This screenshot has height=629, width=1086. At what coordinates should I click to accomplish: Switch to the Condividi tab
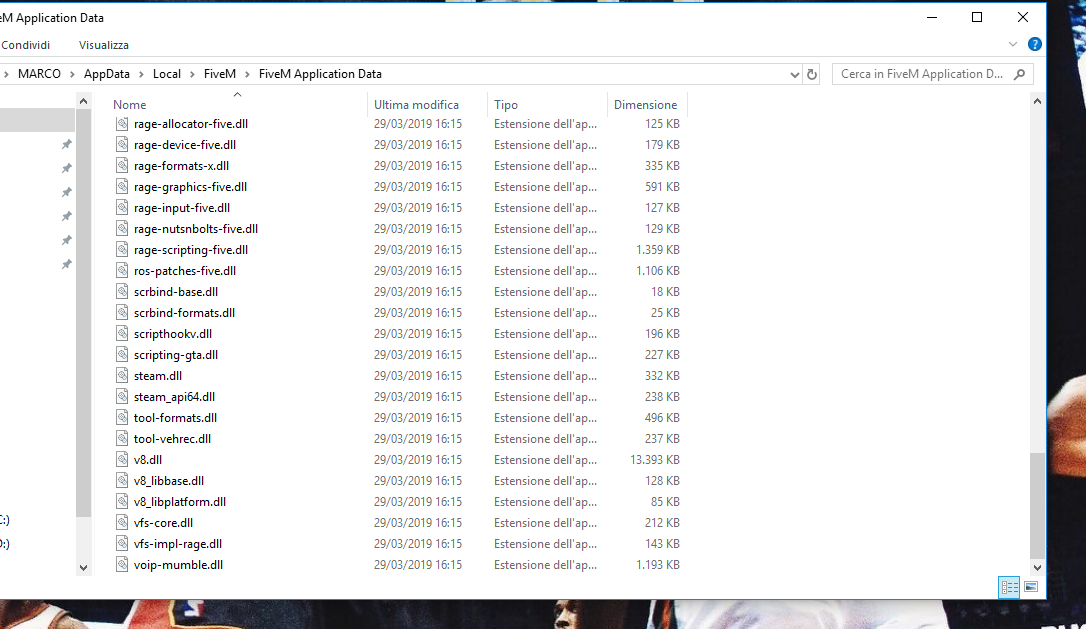click(x=26, y=44)
